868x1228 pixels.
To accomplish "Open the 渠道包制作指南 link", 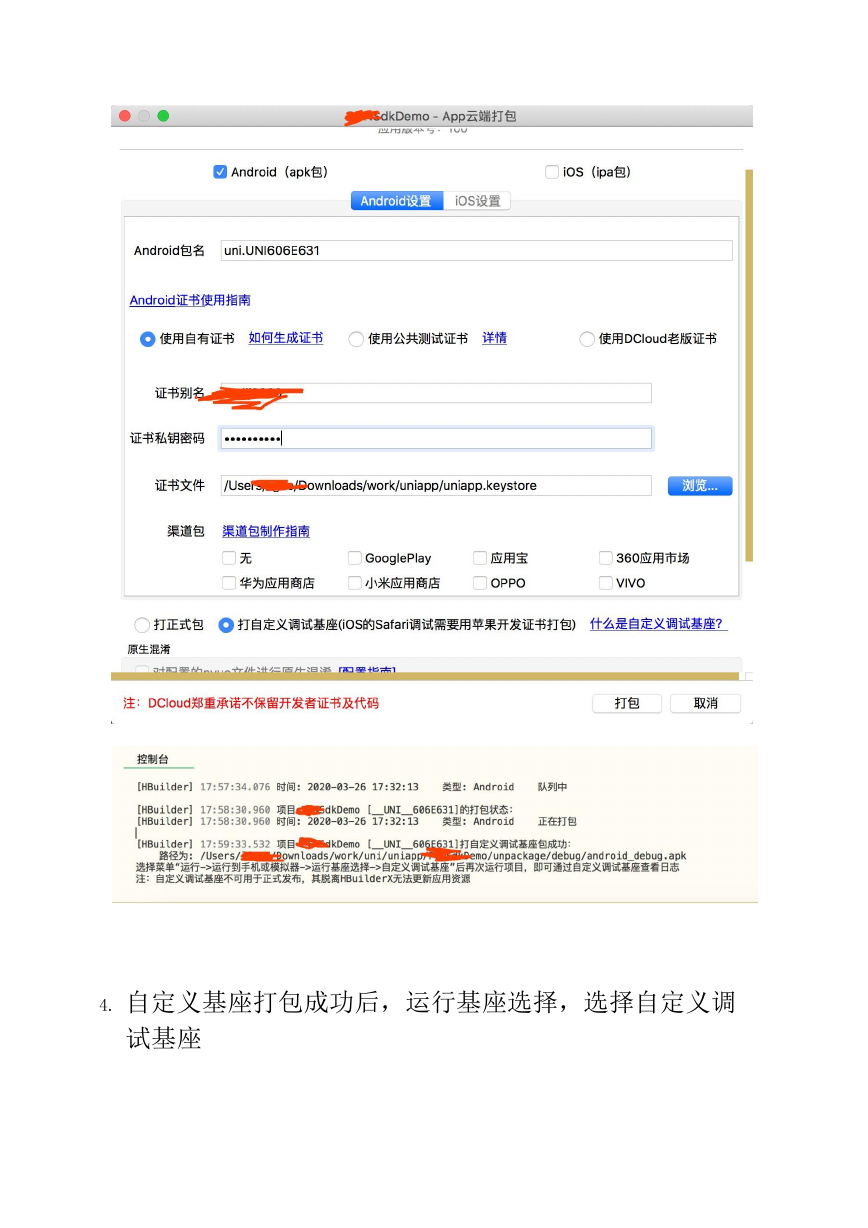I will pos(266,531).
